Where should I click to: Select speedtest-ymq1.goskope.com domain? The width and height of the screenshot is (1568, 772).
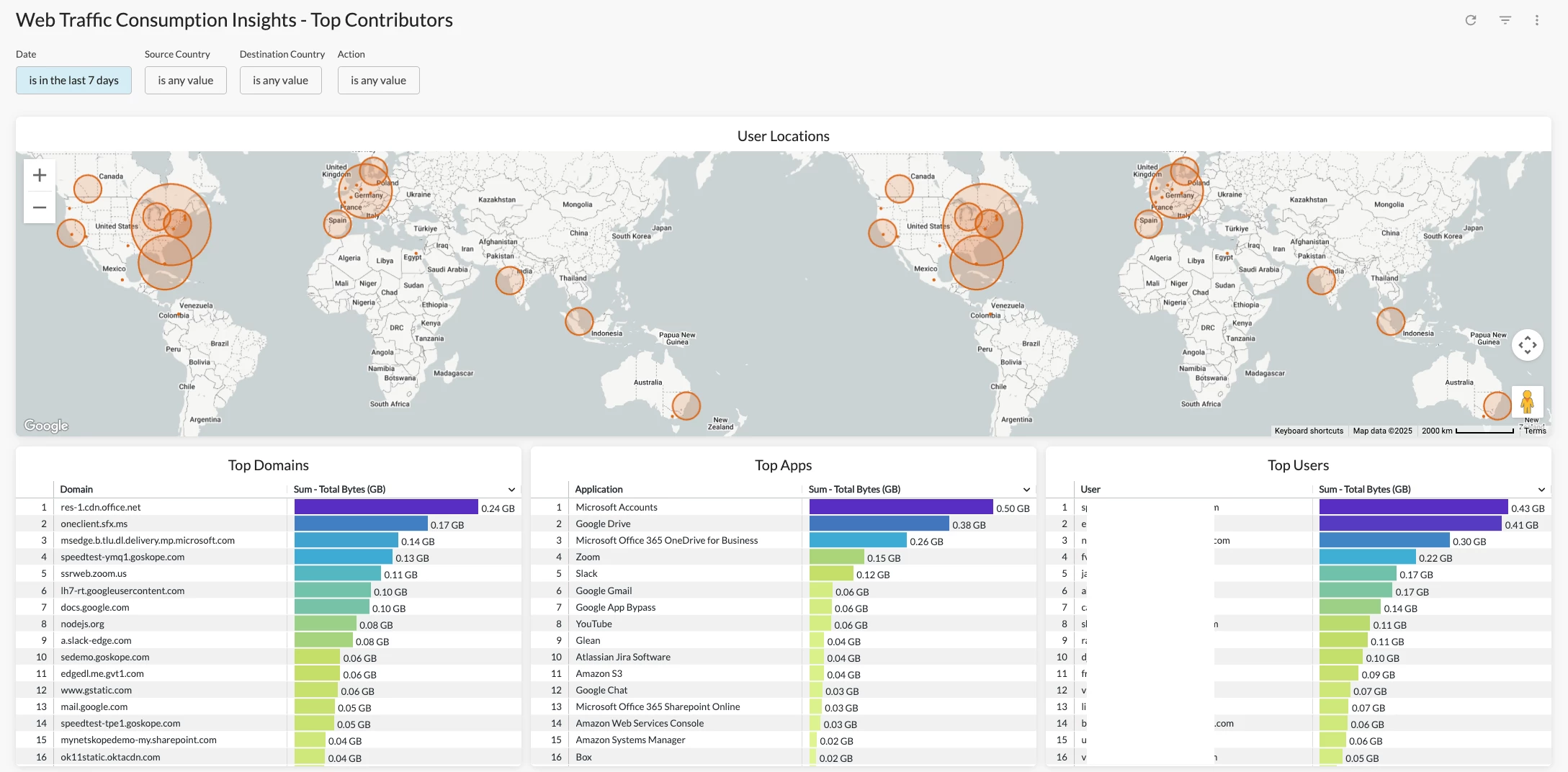coord(122,557)
